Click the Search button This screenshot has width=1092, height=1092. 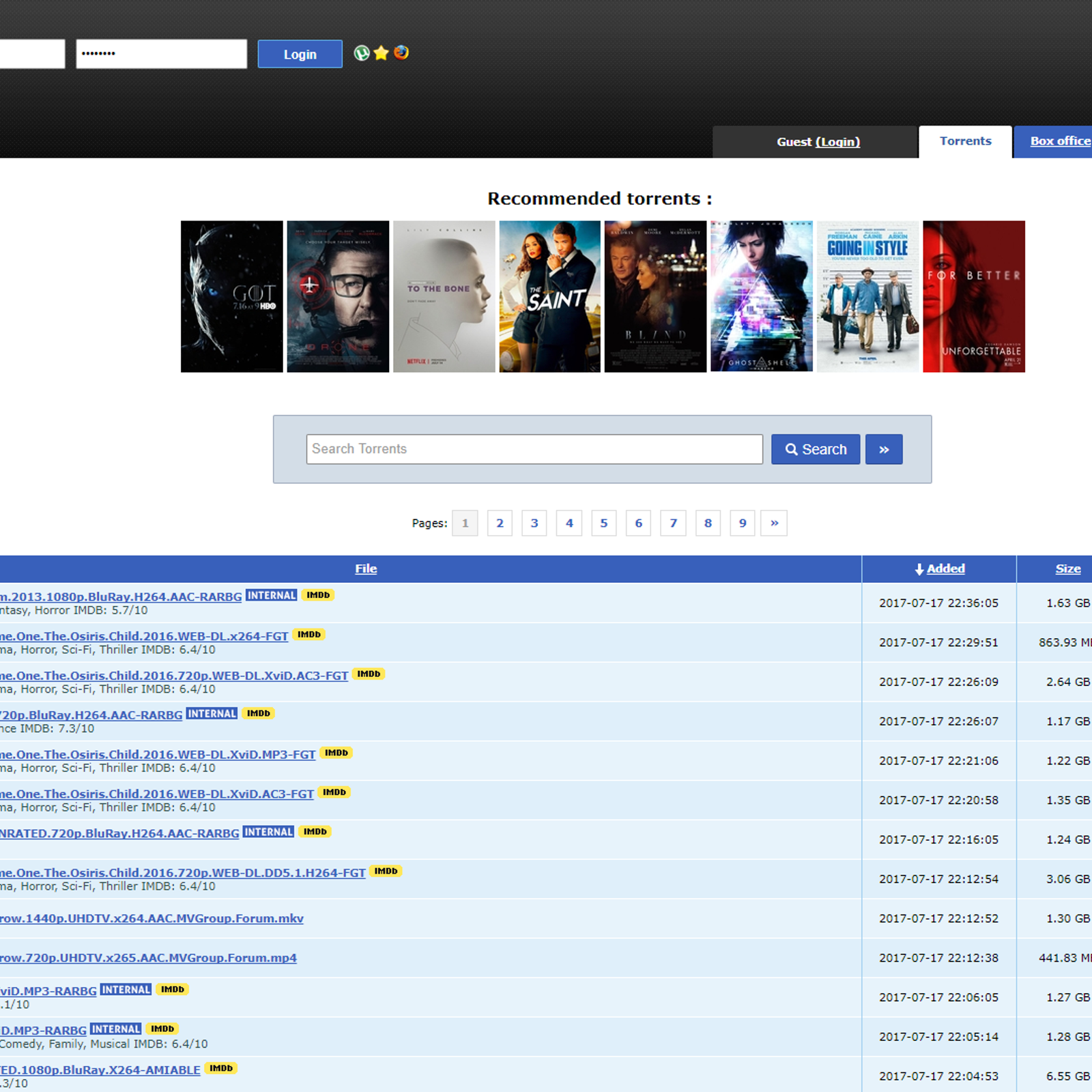tap(816, 449)
